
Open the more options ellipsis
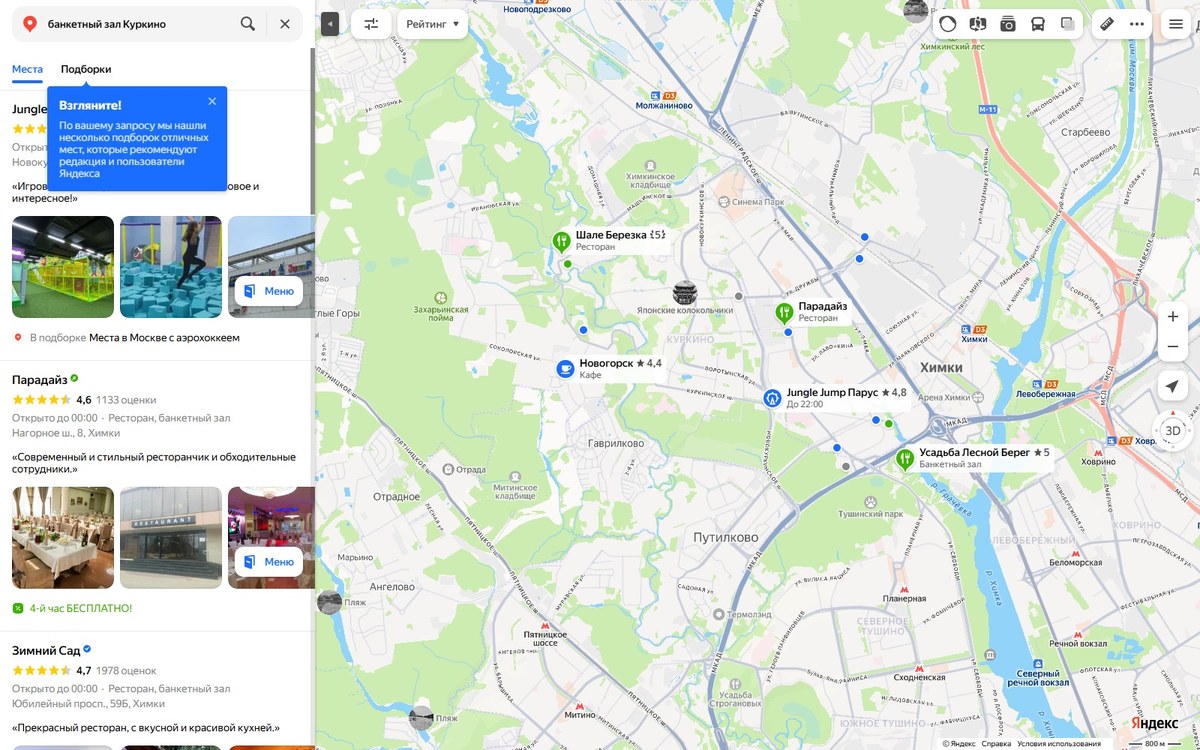point(1137,24)
